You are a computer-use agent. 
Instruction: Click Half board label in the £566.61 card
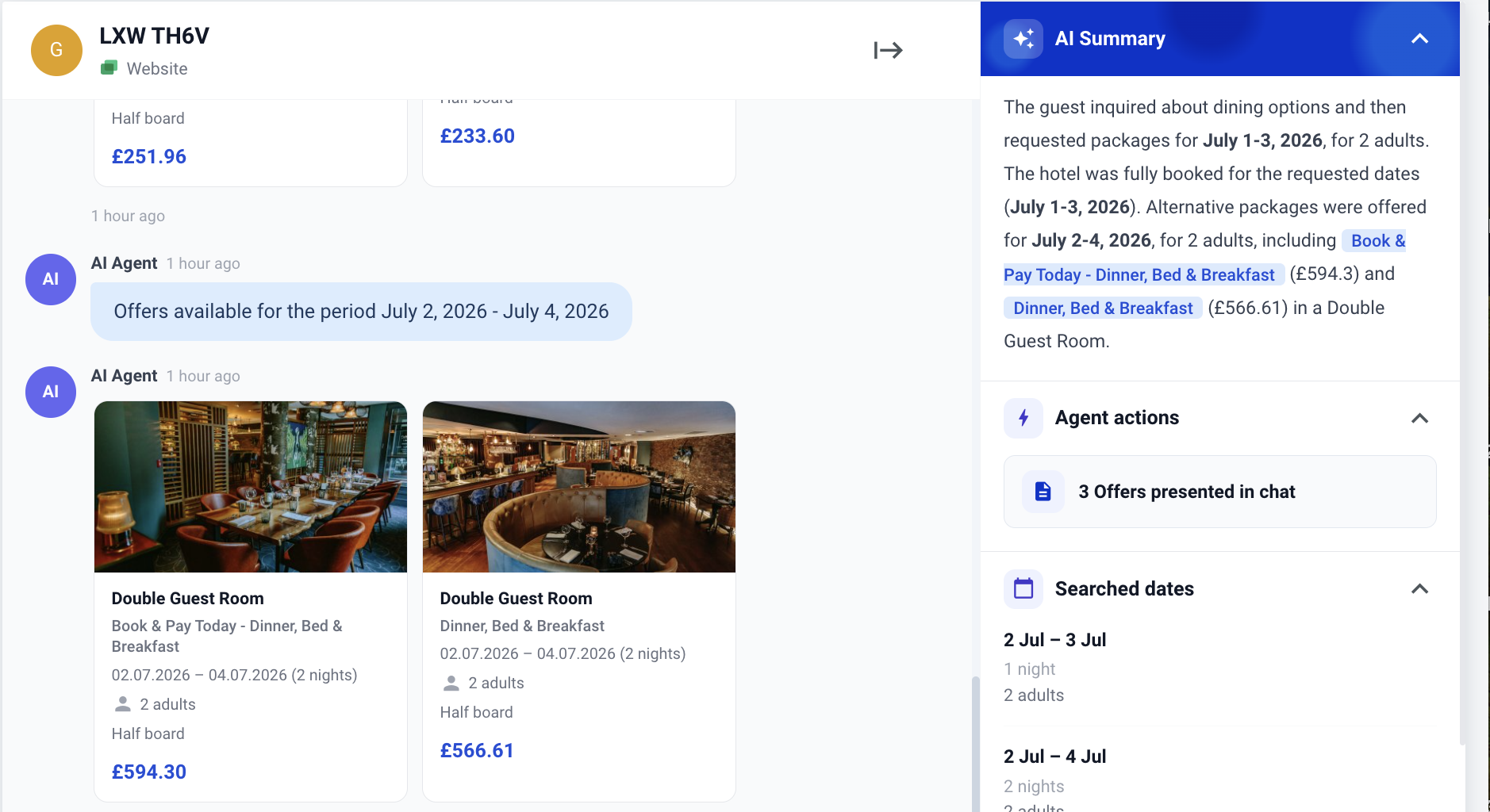(x=476, y=712)
